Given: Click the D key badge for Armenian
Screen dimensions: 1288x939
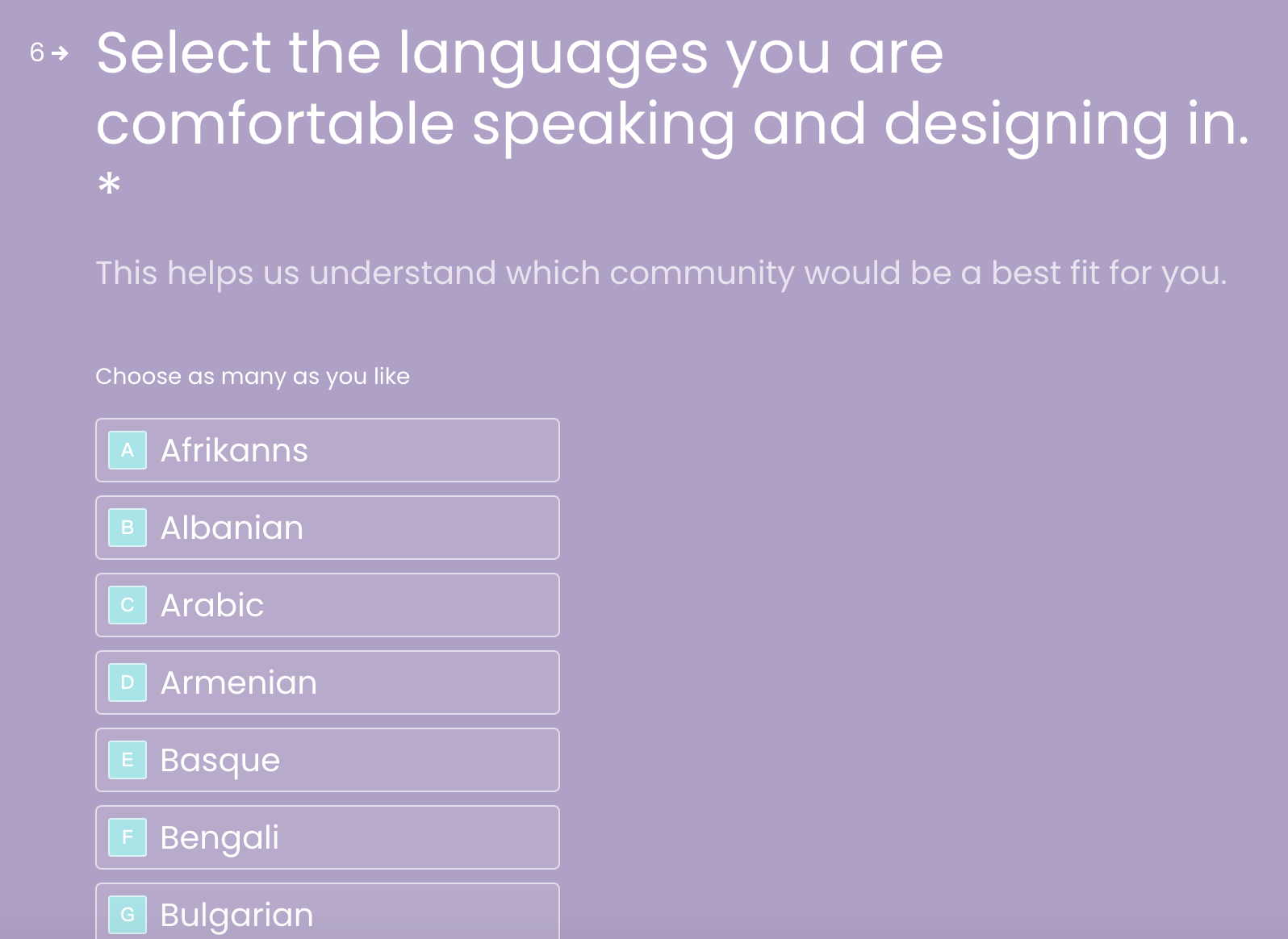Looking at the screenshot, I should [x=128, y=682].
